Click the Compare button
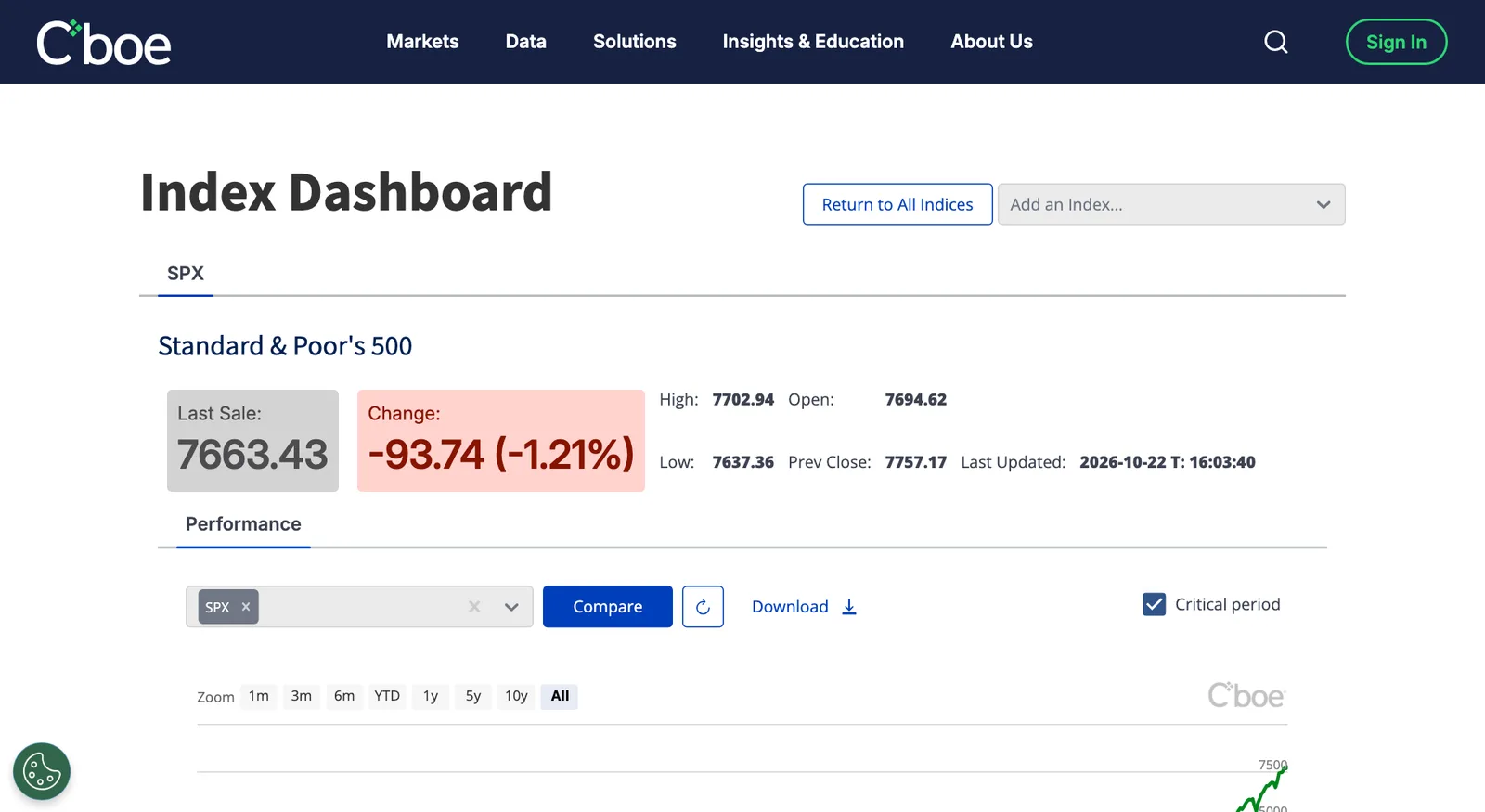This screenshot has width=1485, height=812. click(608, 607)
